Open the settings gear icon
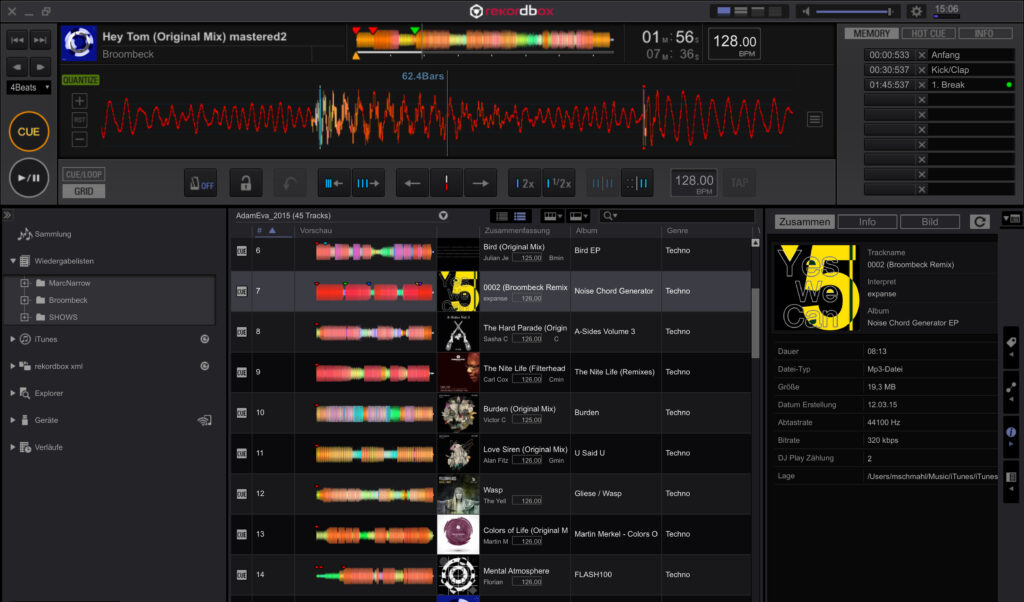Image resolution: width=1024 pixels, height=602 pixels. 916,11
